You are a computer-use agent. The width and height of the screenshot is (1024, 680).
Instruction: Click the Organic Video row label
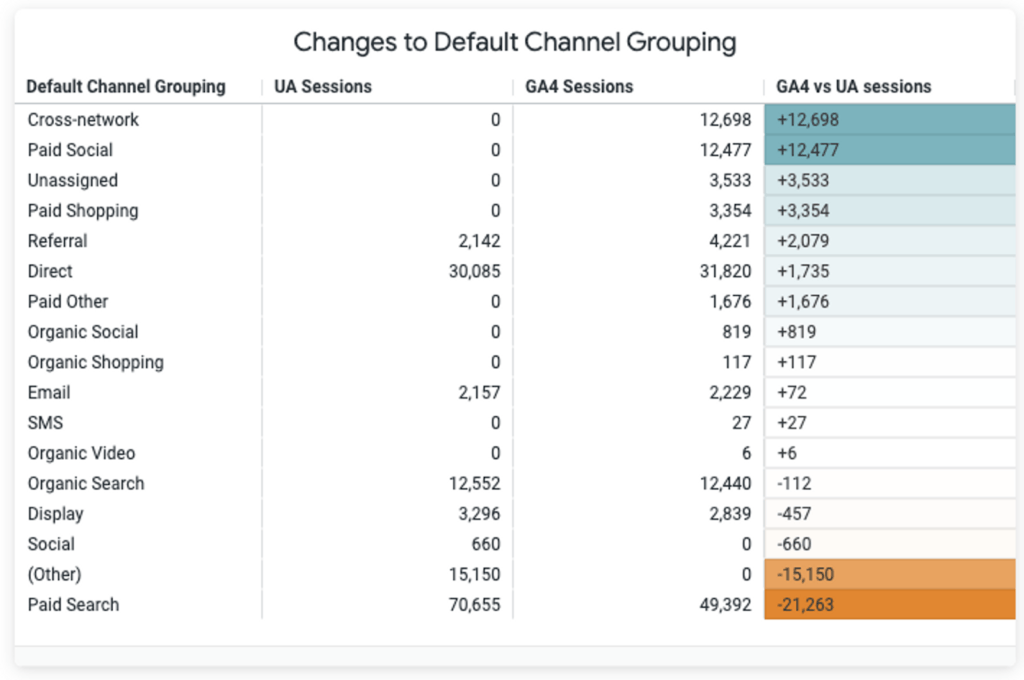coord(81,454)
